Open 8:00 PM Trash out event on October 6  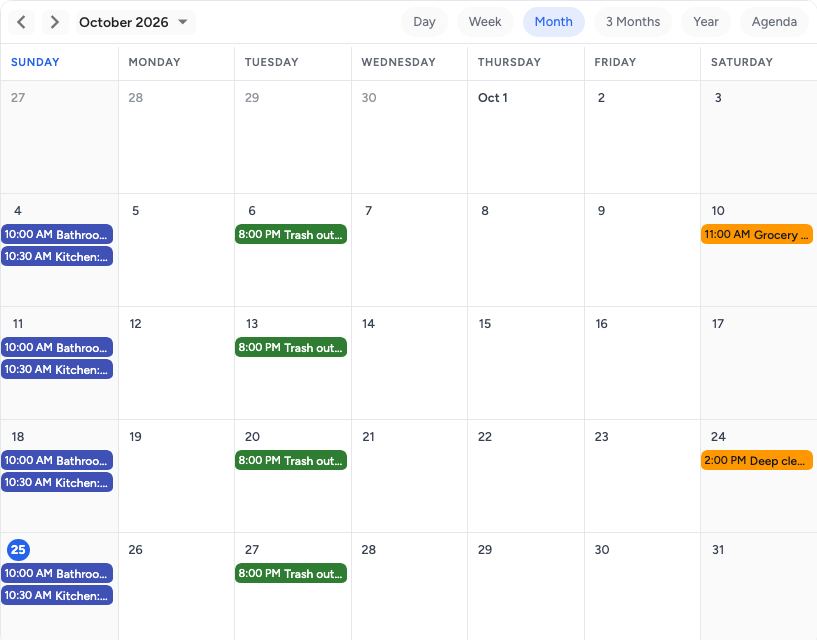[291, 235]
